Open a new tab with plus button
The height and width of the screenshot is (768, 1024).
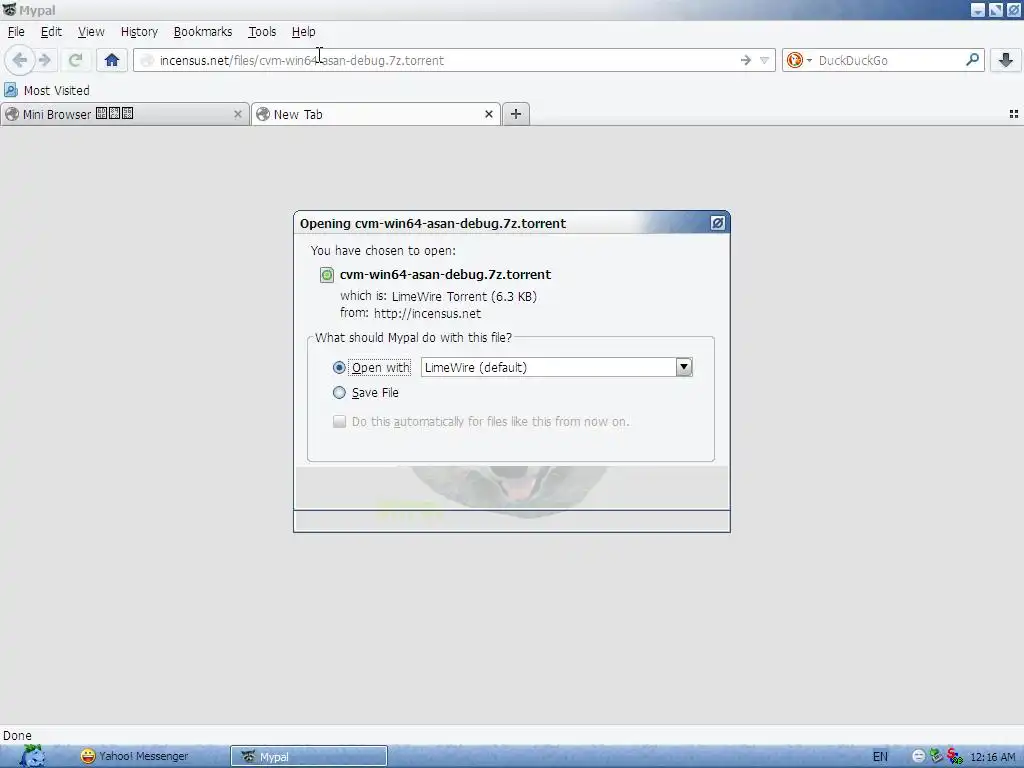516,114
